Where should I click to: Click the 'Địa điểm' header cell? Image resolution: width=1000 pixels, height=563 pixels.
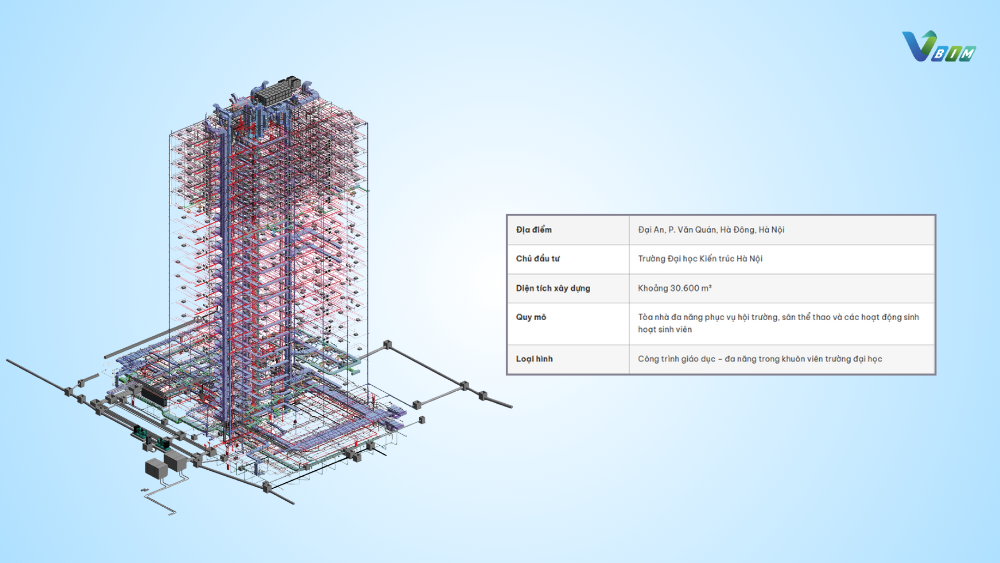click(x=568, y=230)
